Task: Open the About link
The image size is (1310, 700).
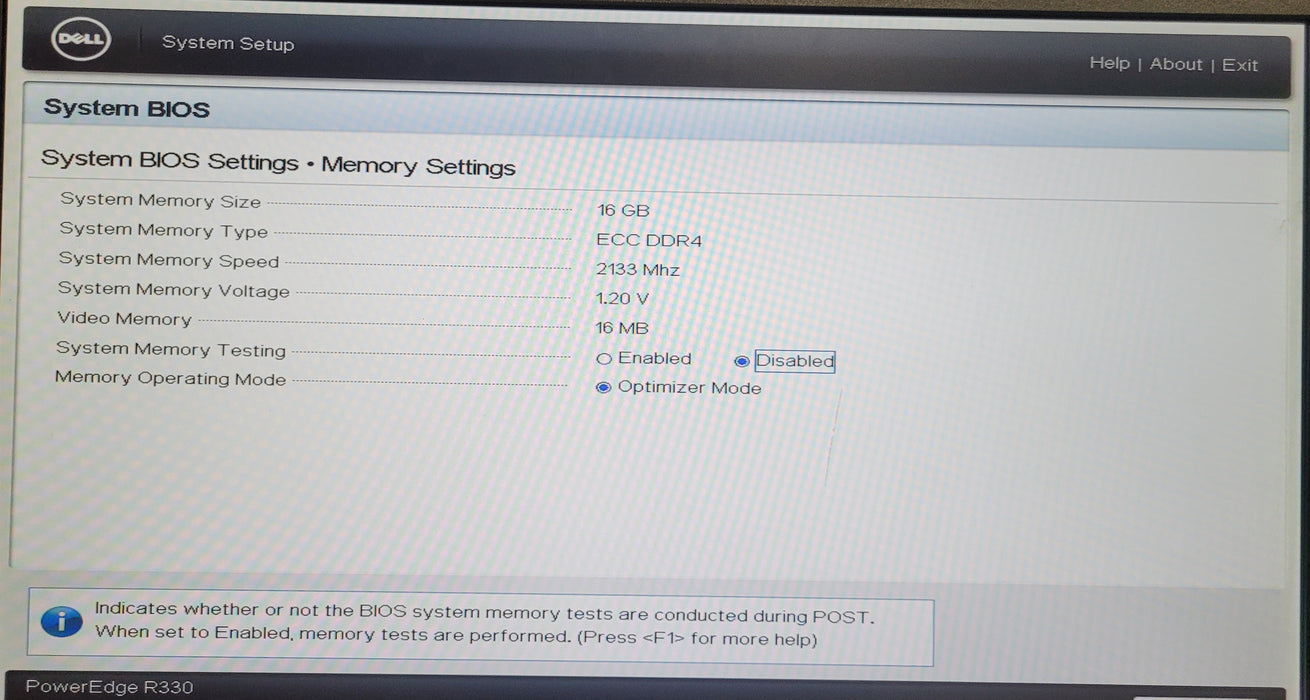Action: (1176, 64)
